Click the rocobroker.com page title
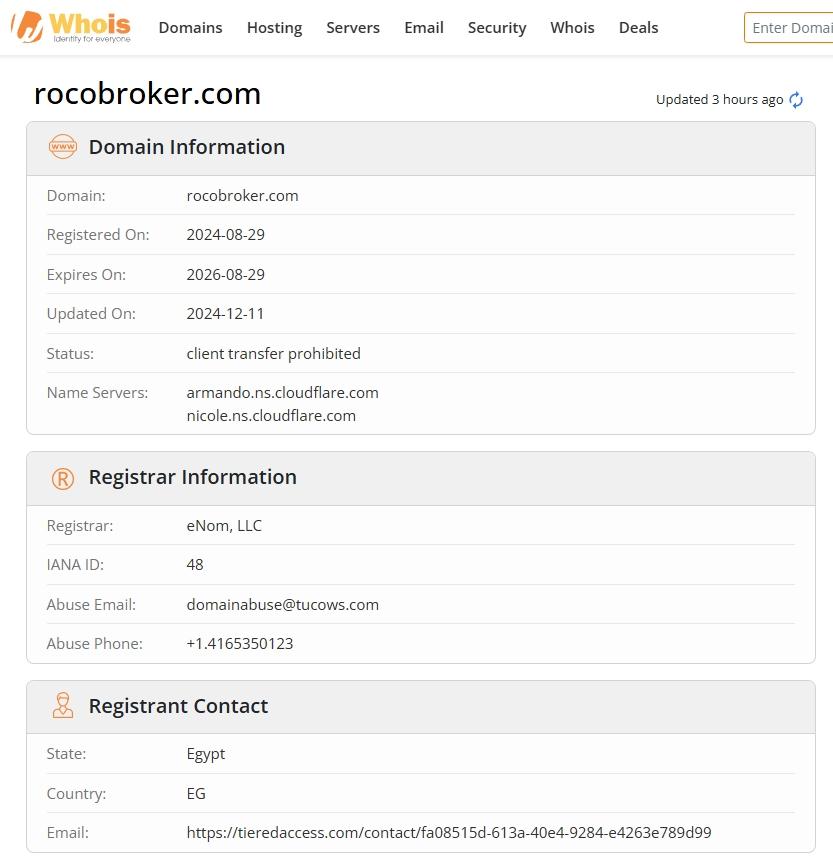 point(147,94)
